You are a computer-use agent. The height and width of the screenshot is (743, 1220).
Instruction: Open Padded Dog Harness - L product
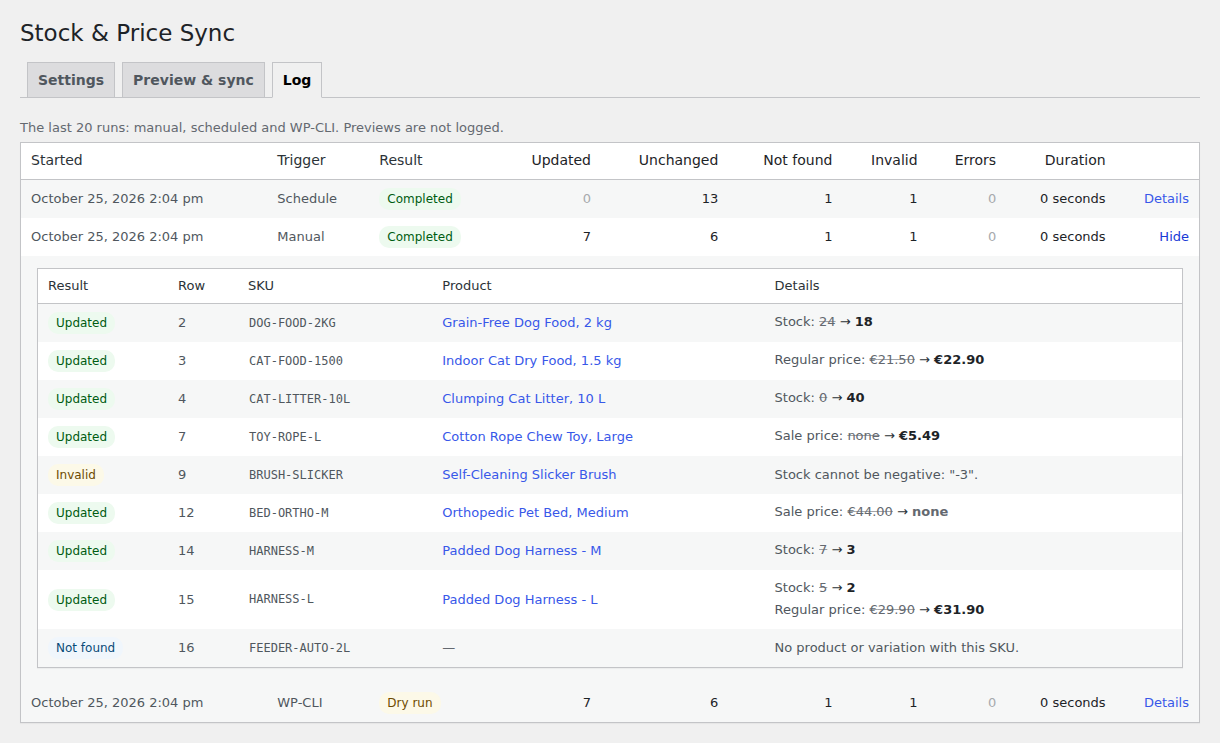tap(520, 600)
